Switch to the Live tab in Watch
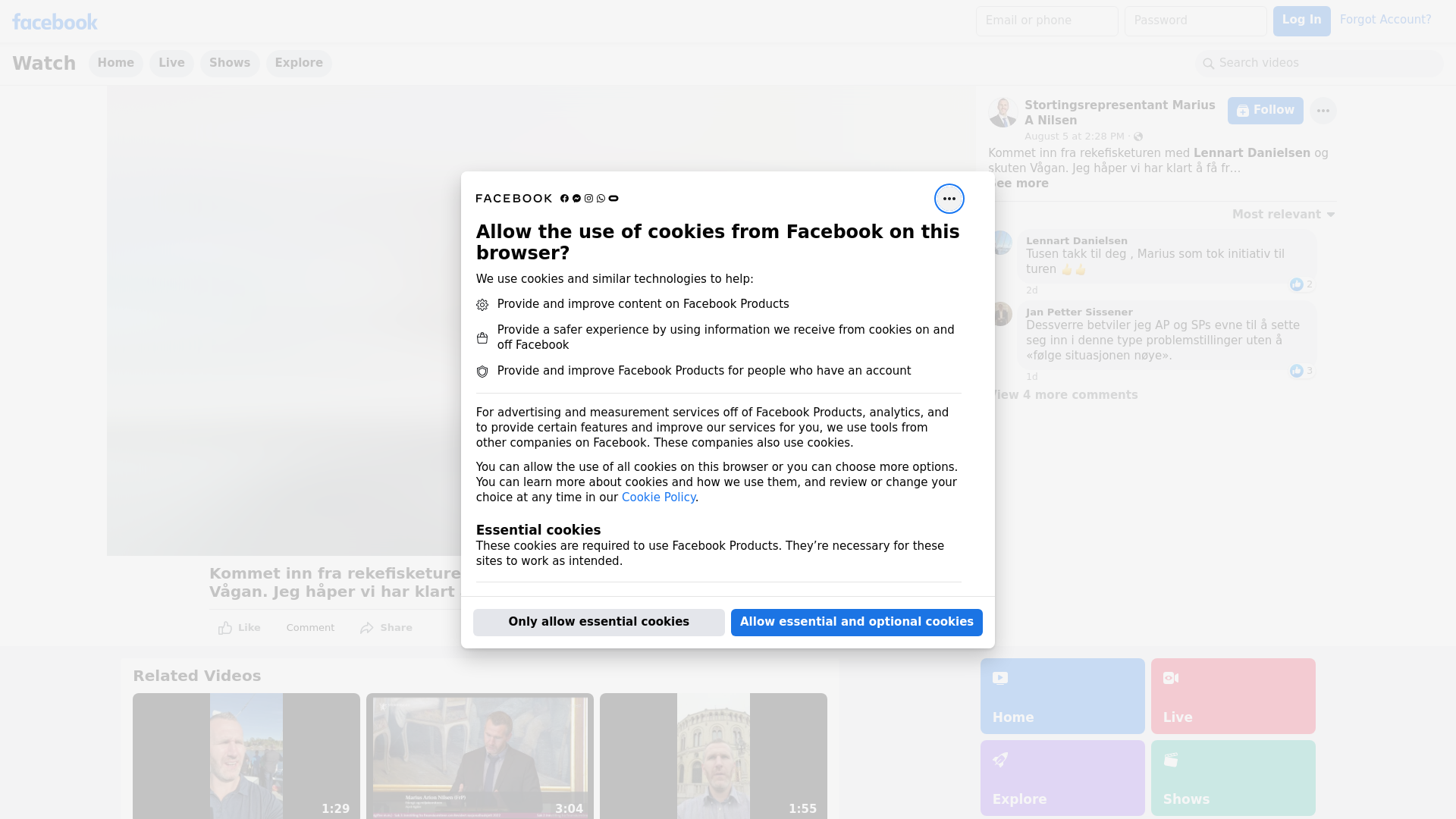The width and height of the screenshot is (1456, 819). (171, 63)
